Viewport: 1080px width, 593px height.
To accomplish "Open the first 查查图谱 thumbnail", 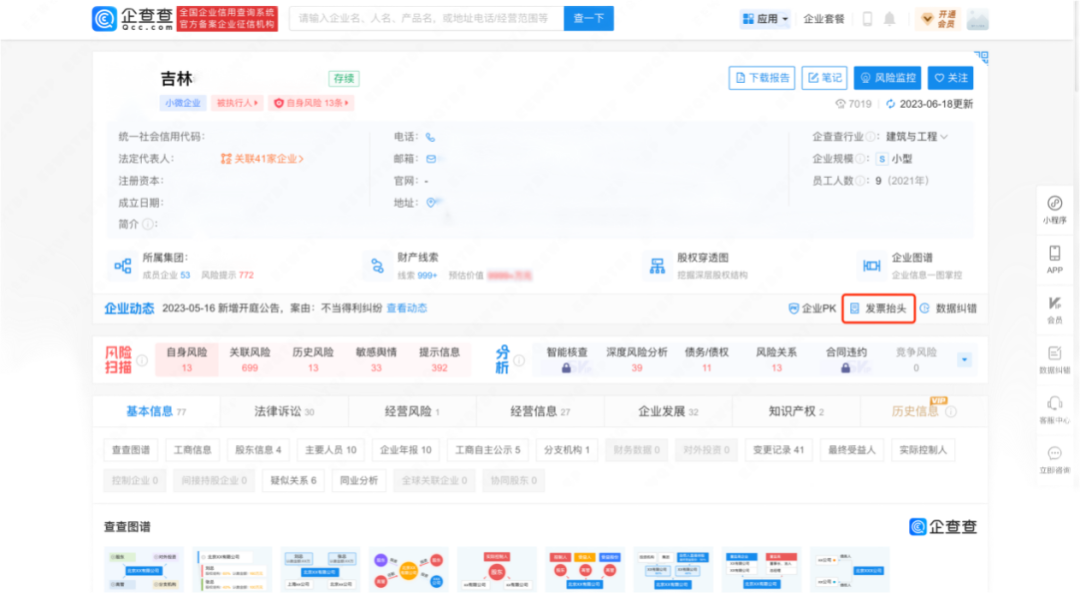I will tap(144, 570).
